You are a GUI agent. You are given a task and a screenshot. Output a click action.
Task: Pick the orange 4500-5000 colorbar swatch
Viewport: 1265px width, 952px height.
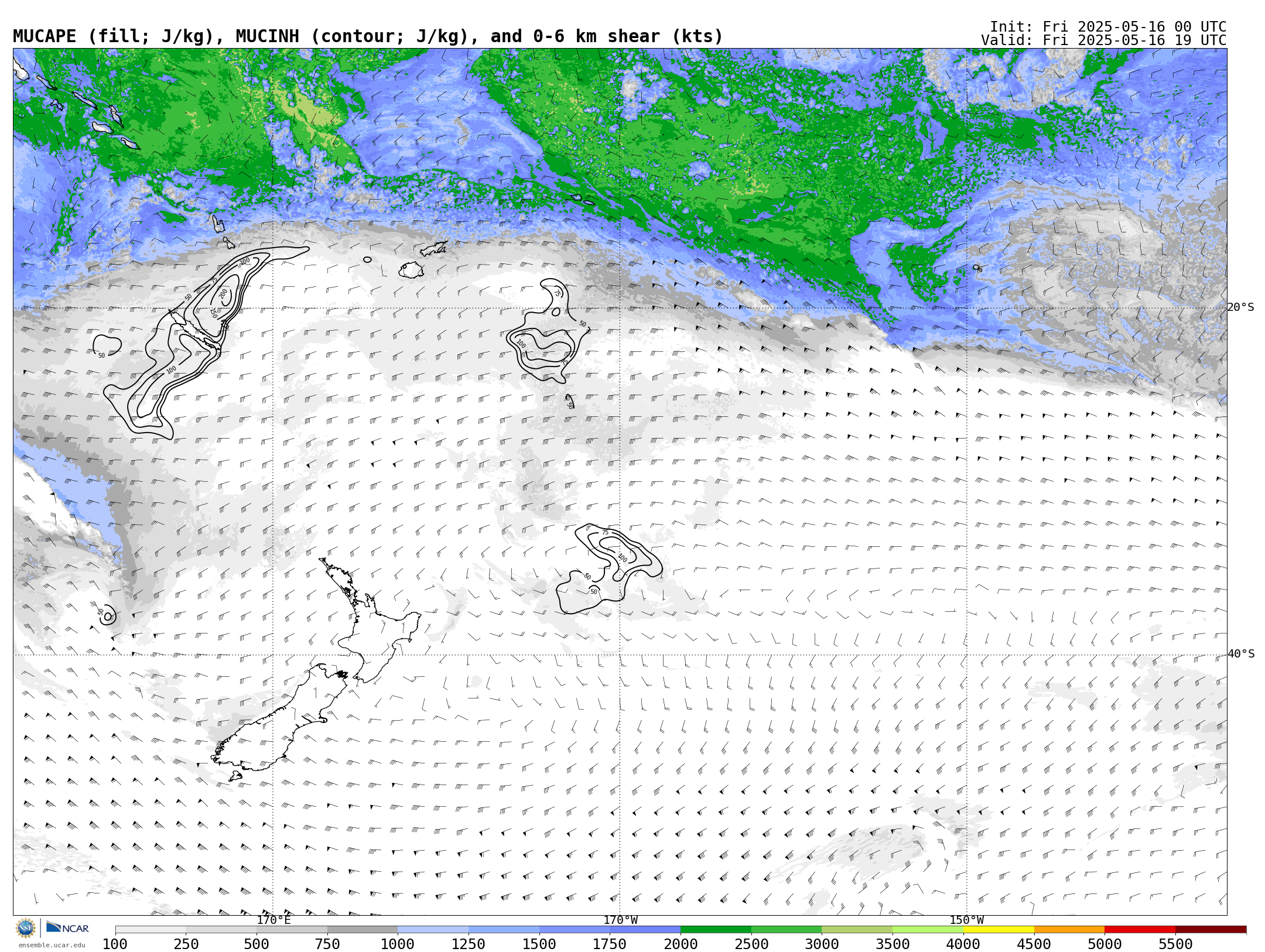[1069, 930]
